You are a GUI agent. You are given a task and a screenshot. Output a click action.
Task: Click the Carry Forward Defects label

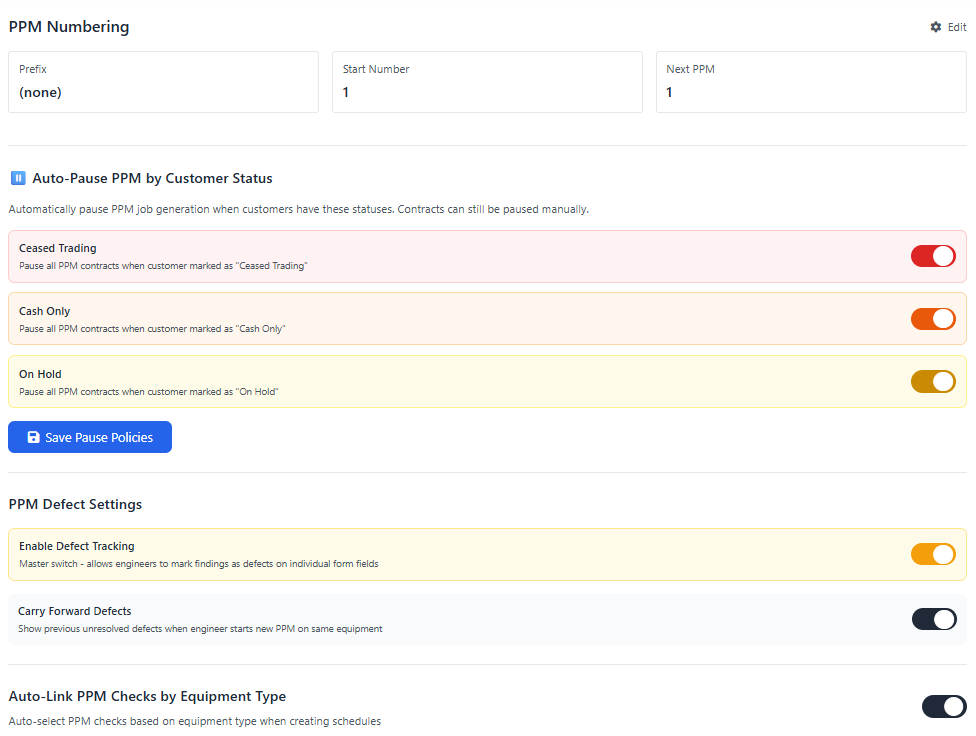coord(75,611)
